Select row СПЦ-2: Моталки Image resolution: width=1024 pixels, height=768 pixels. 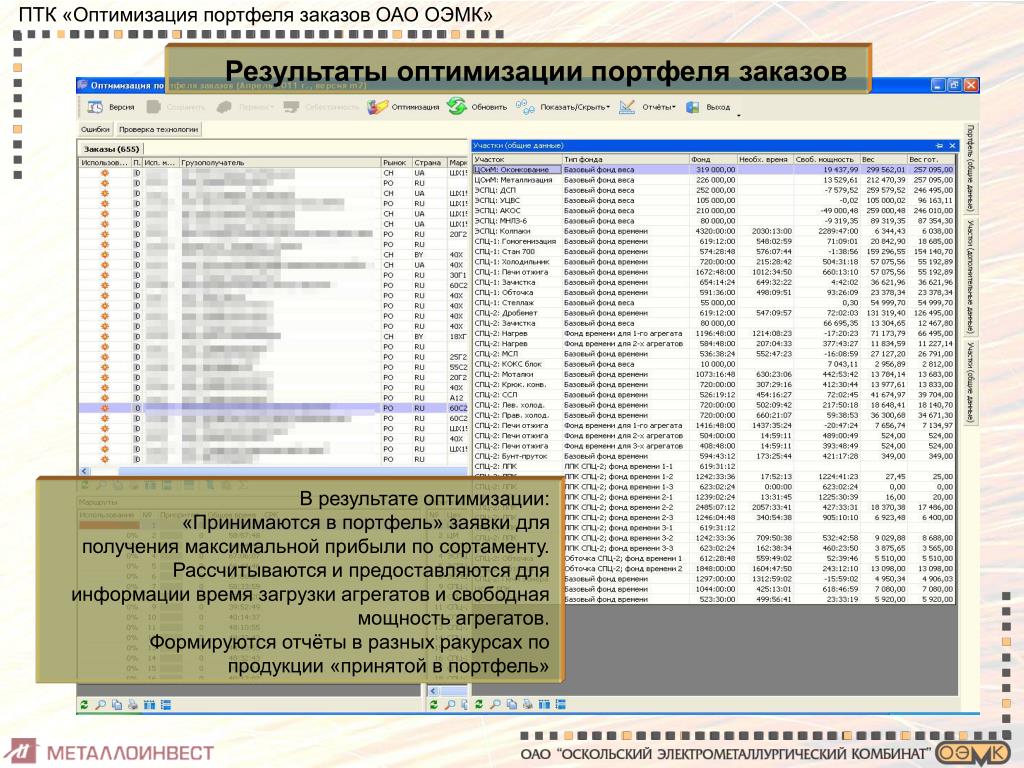(x=713, y=374)
